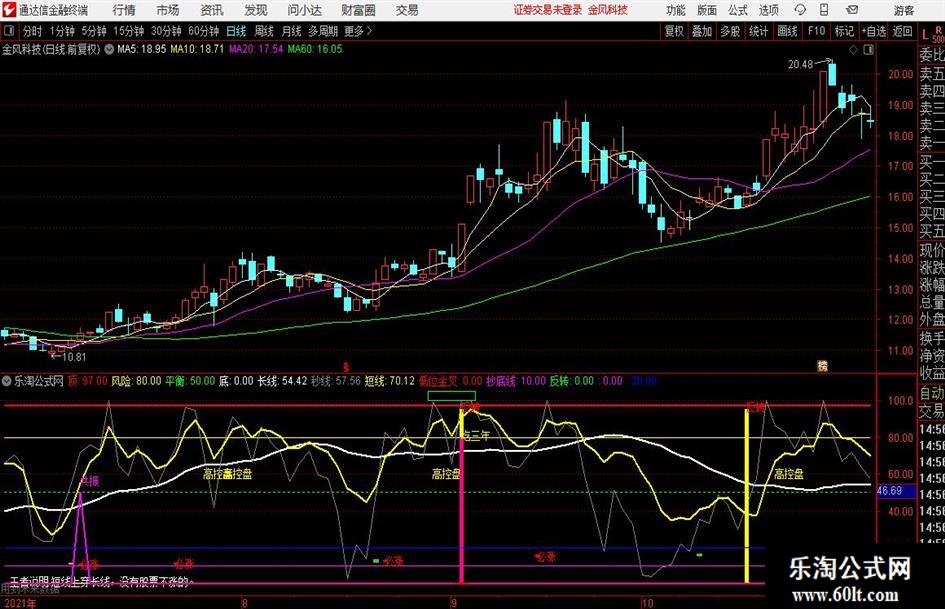945x609 pixels.
Task: Click the red L icon at top right
Action: click(x=925, y=35)
